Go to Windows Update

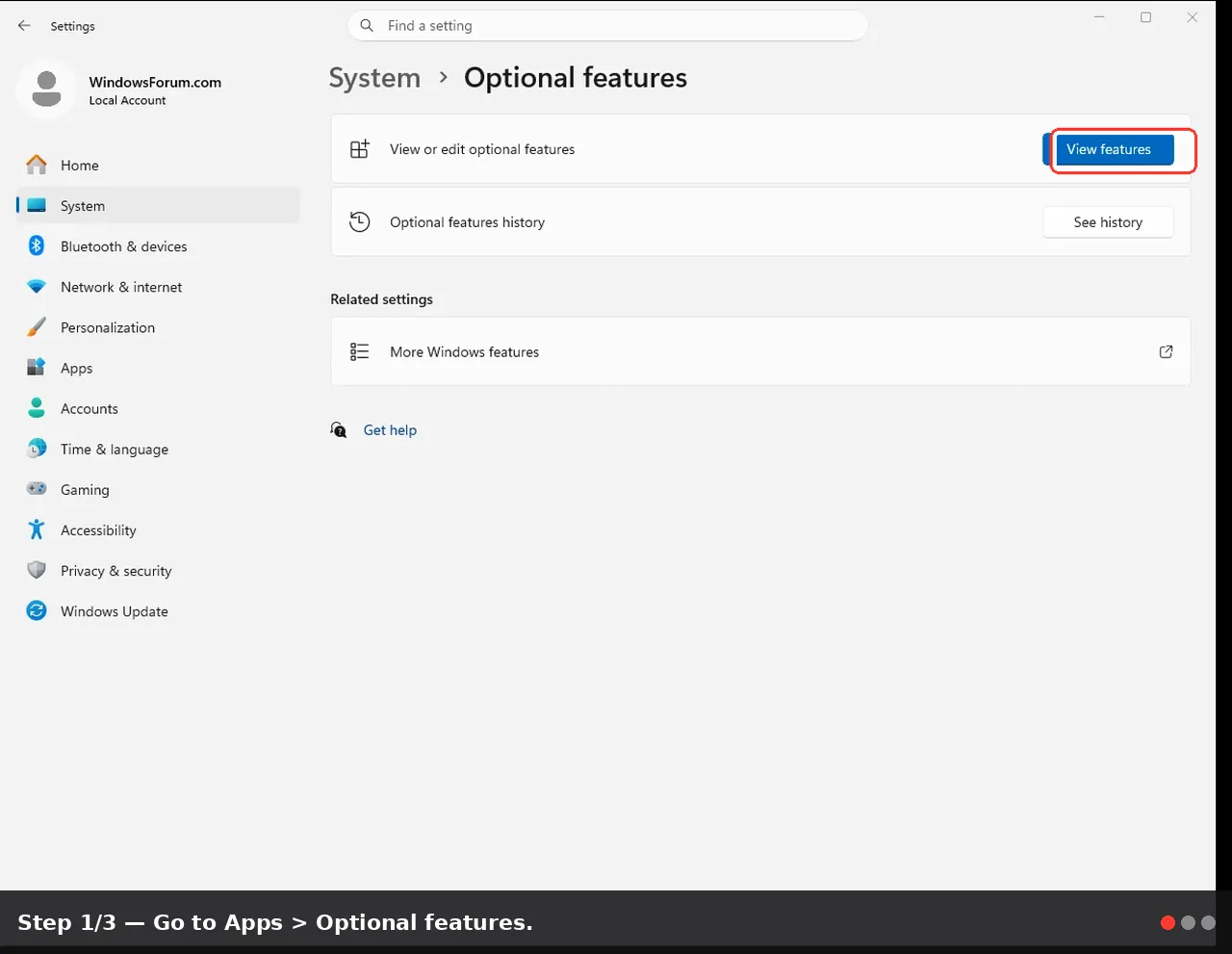pyautogui.click(x=158, y=610)
